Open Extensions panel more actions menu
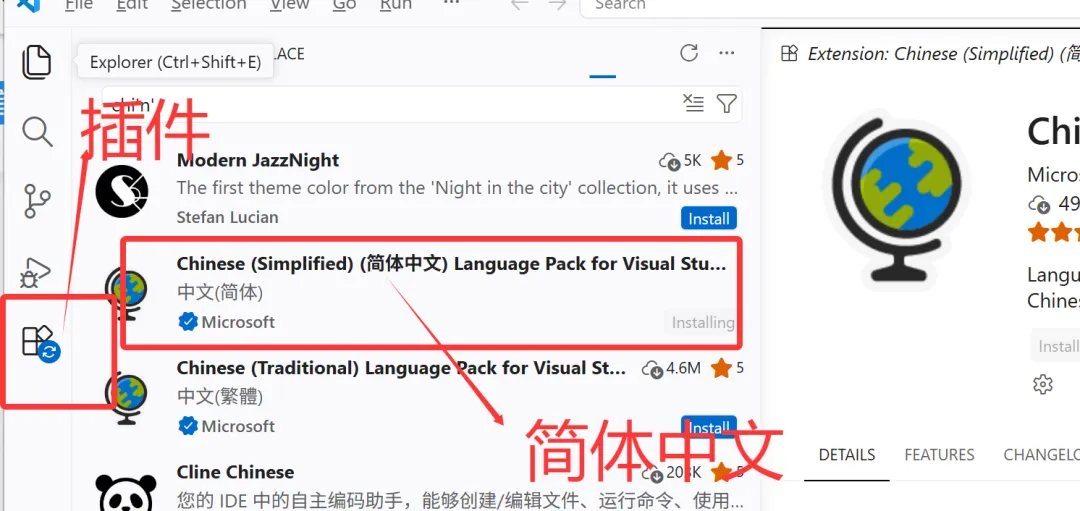 point(726,53)
